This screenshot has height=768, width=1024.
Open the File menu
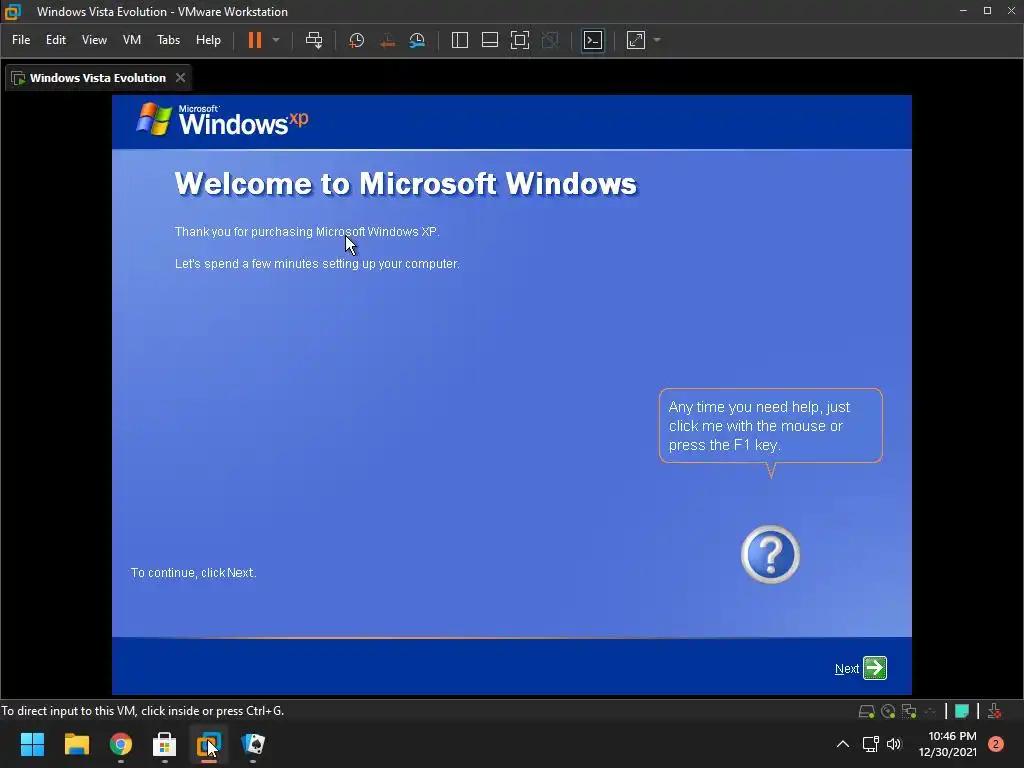tap(21, 40)
